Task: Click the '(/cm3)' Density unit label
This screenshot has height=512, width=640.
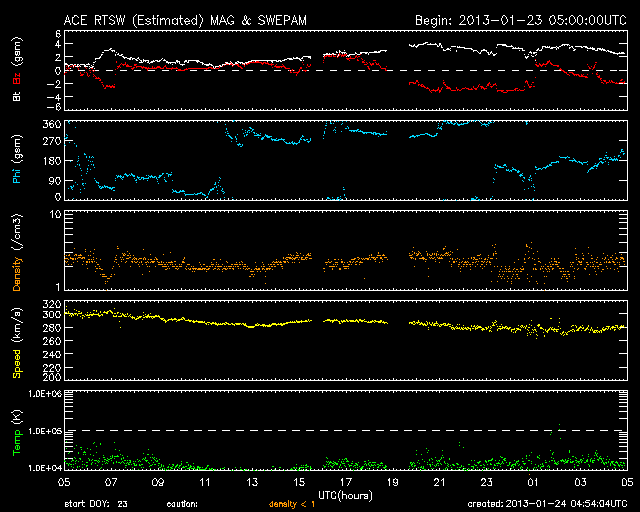Action: click(x=17, y=232)
